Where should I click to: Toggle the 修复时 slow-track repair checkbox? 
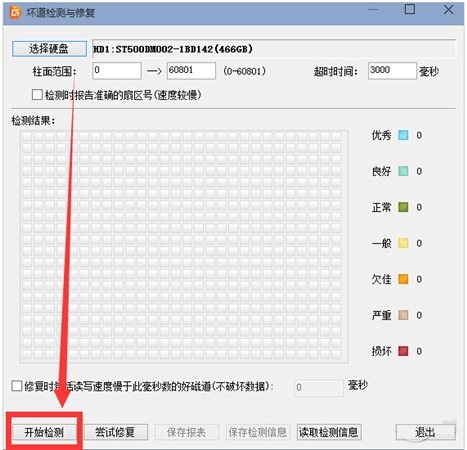coord(17,386)
